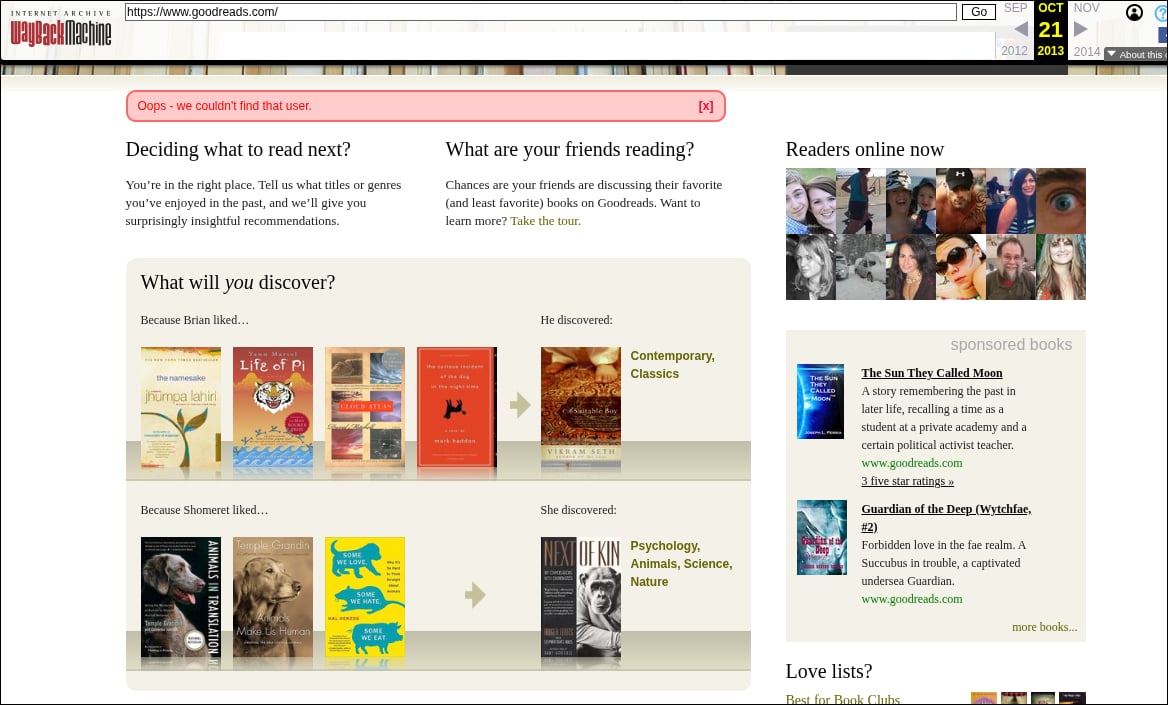Click the sunglasses woman reader avatar

(960, 267)
